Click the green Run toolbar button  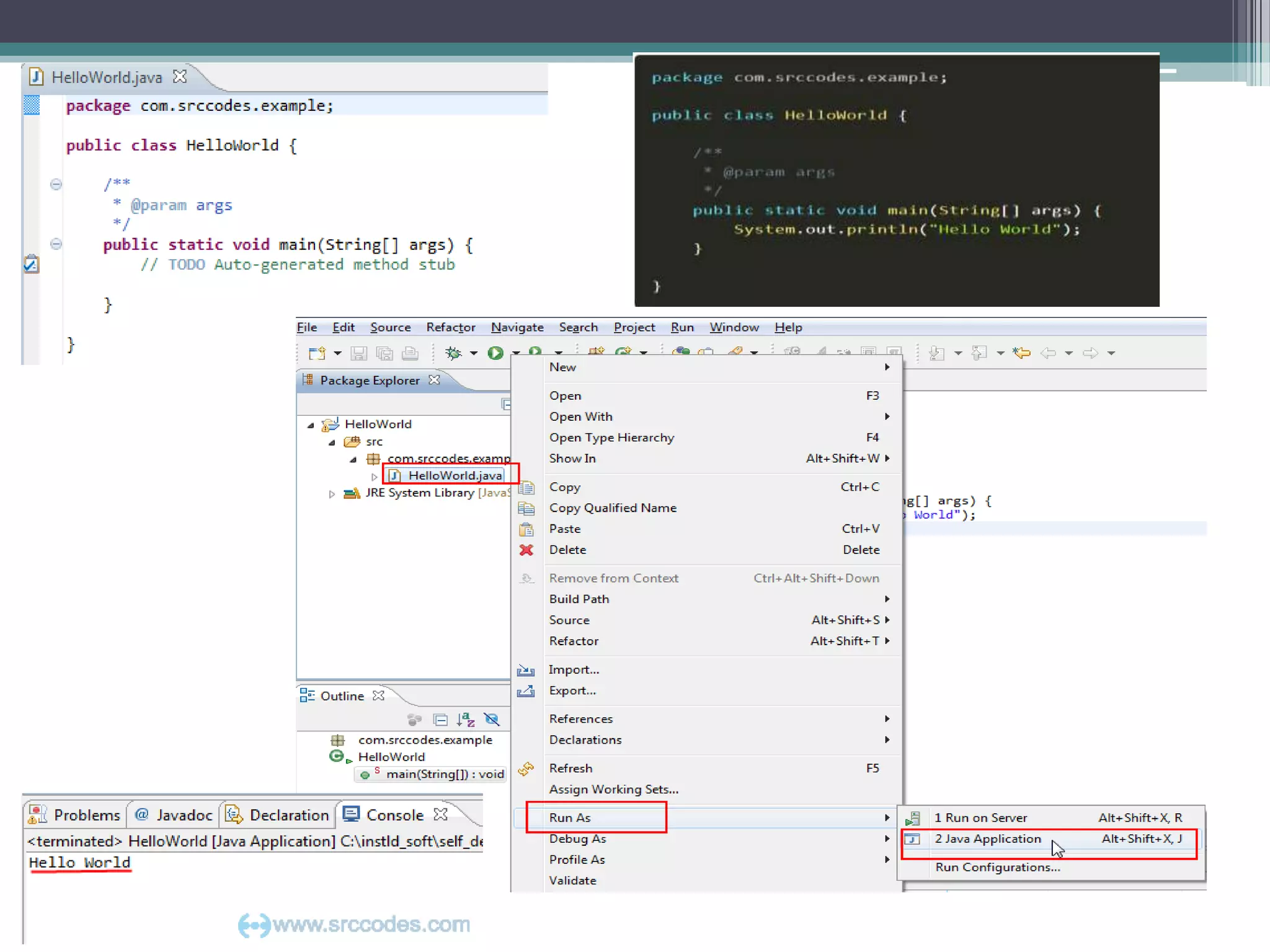(x=495, y=353)
